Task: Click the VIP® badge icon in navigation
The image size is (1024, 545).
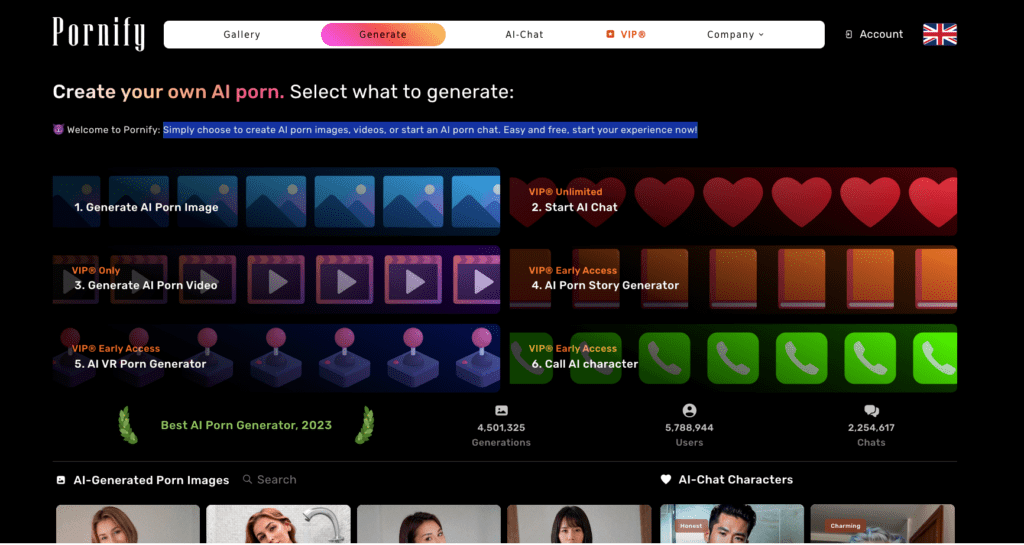Action: 610,35
